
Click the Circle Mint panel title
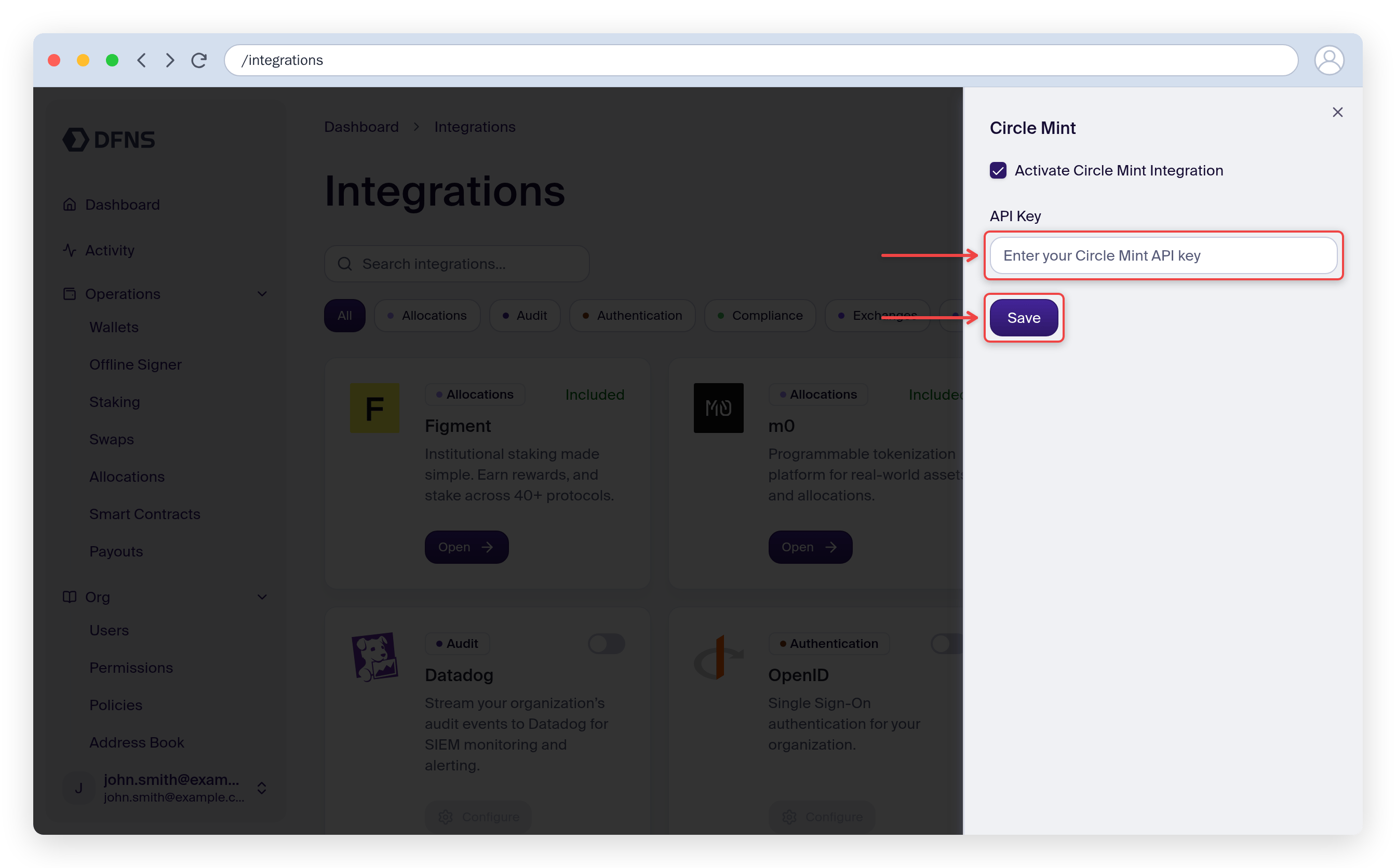1032,128
